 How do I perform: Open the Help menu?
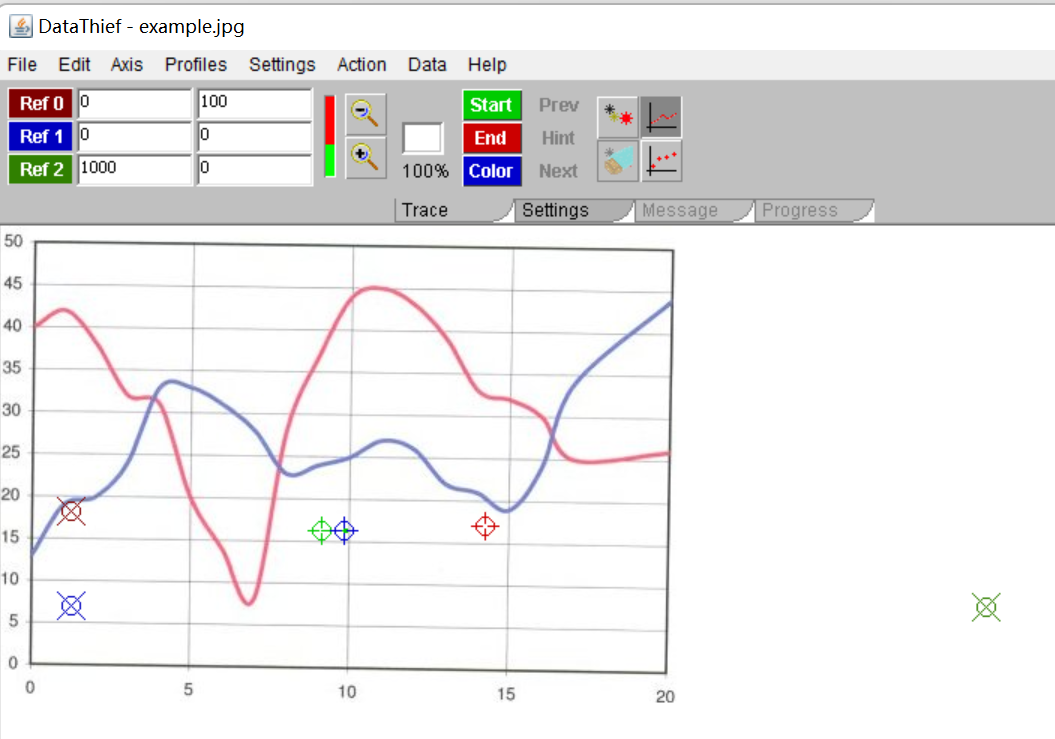tap(487, 65)
